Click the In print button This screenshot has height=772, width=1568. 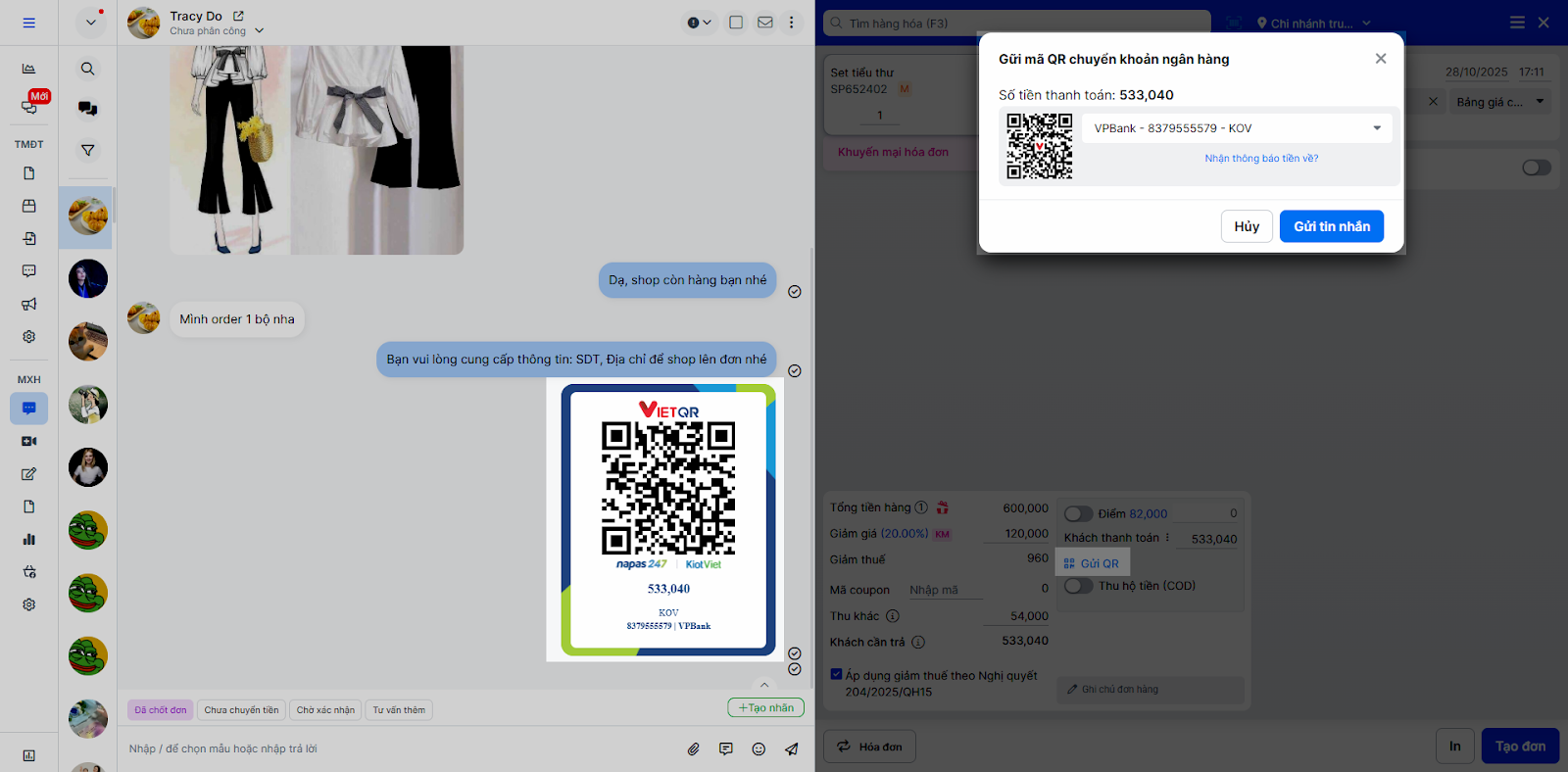[x=1455, y=747]
